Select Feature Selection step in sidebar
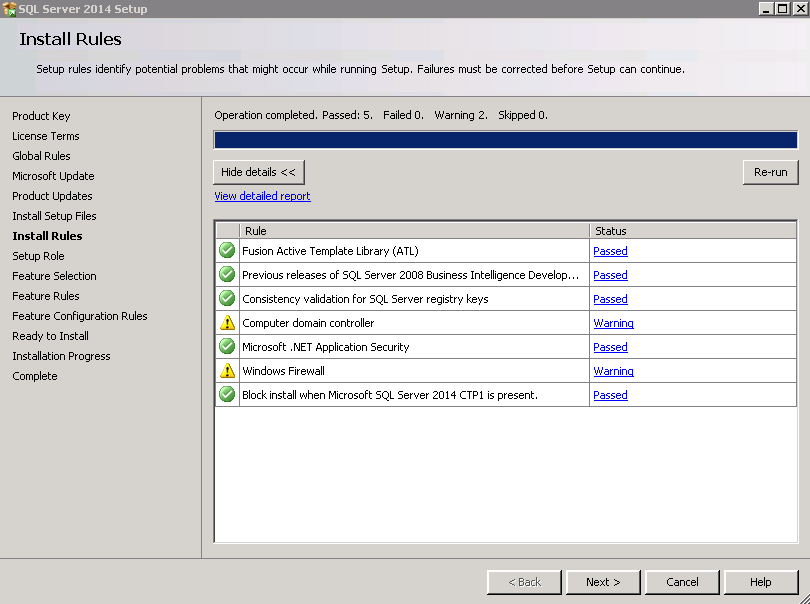The height and width of the screenshot is (604, 810). 54,276
